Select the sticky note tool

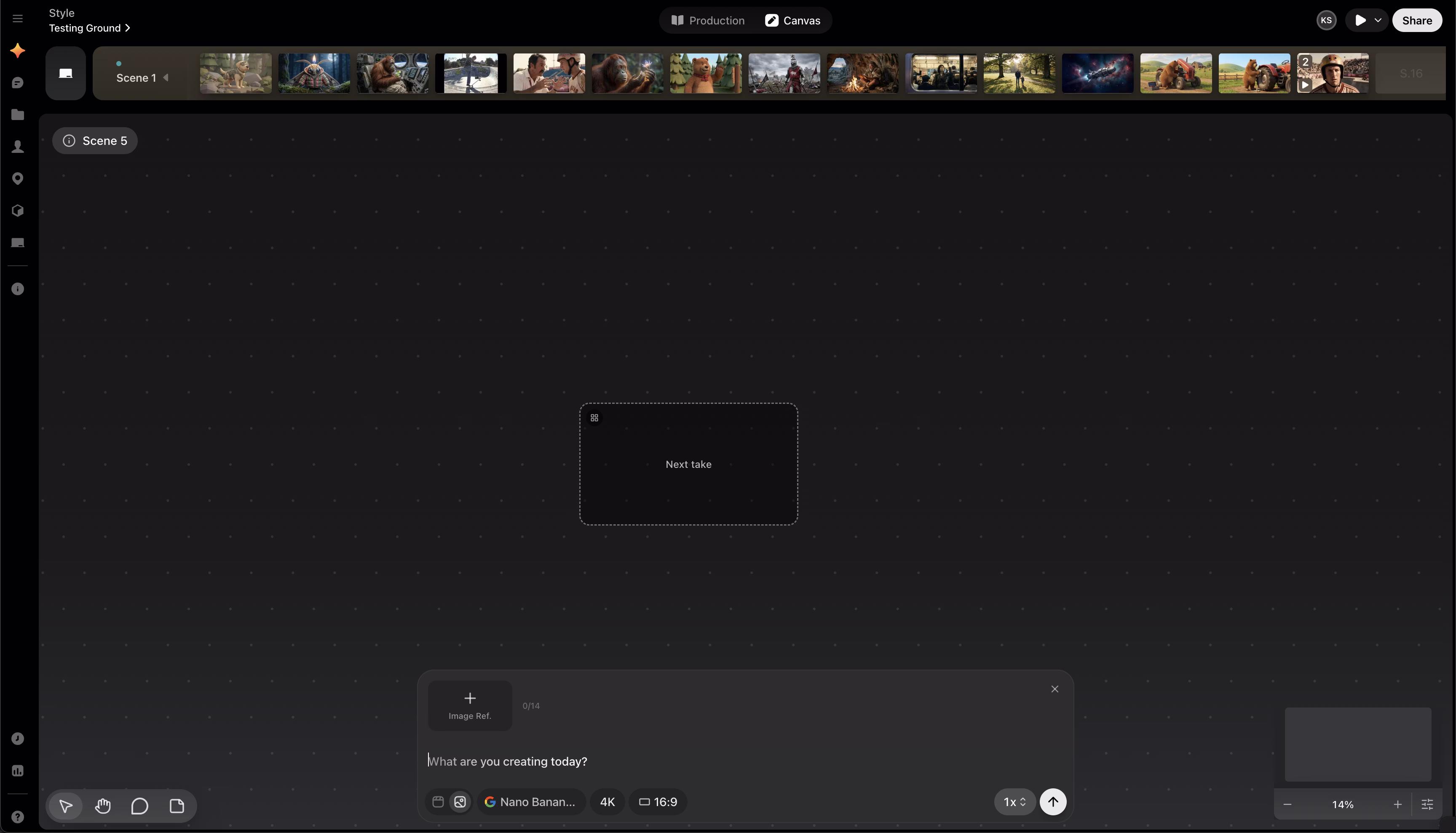pyautogui.click(x=177, y=806)
